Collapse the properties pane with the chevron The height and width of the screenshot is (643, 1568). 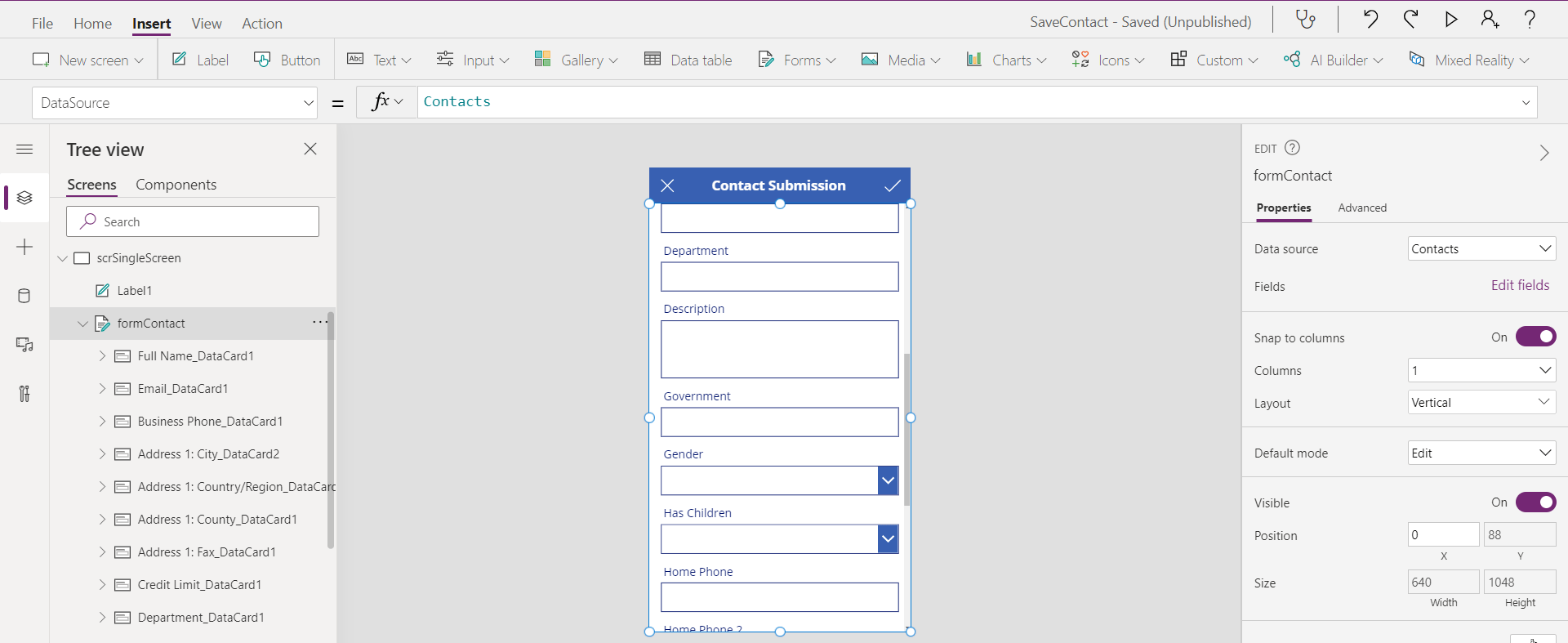pyautogui.click(x=1543, y=153)
